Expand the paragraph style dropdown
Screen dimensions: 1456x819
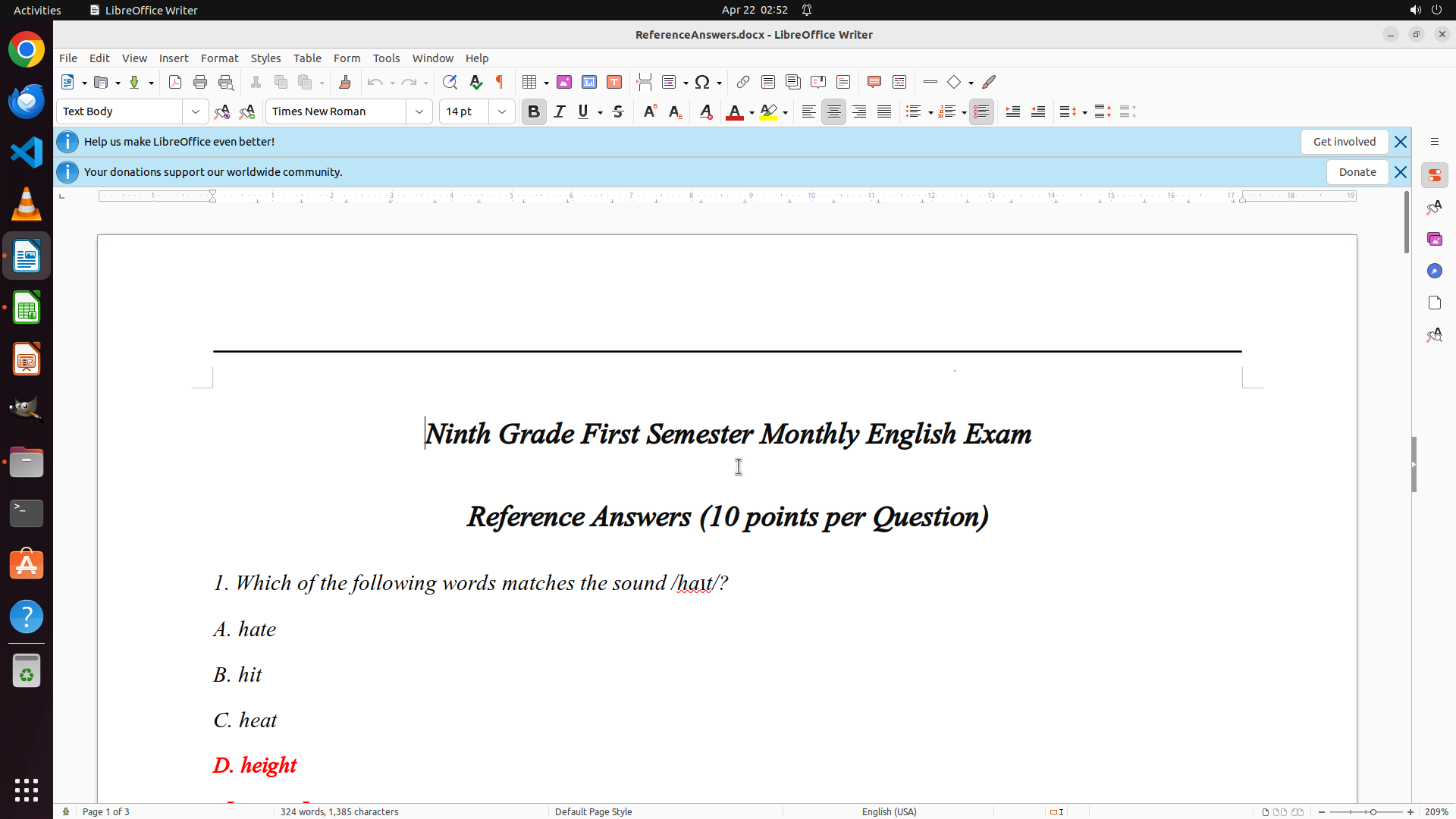tap(196, 111)
